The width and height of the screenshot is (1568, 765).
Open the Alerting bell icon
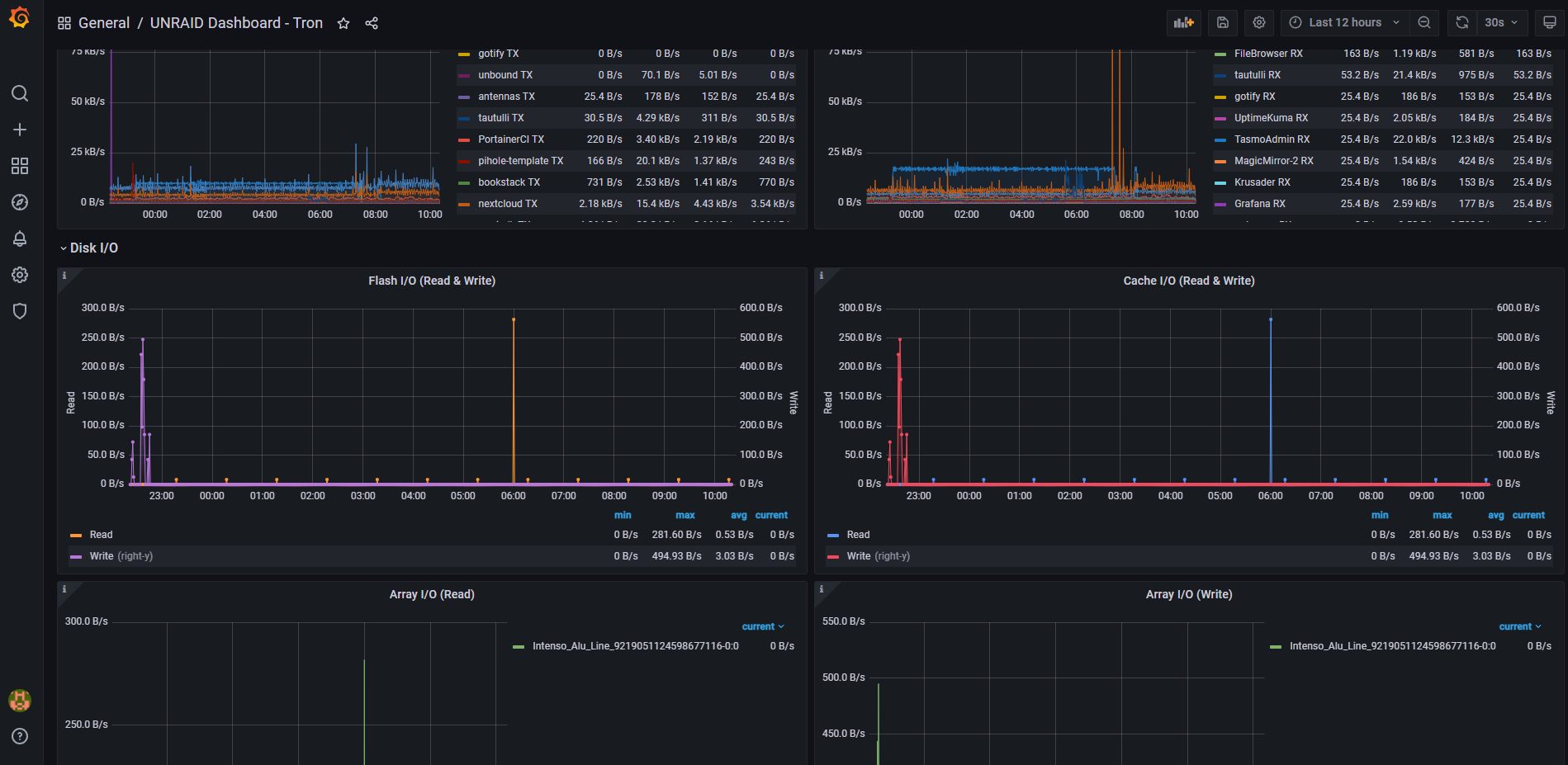20,238
